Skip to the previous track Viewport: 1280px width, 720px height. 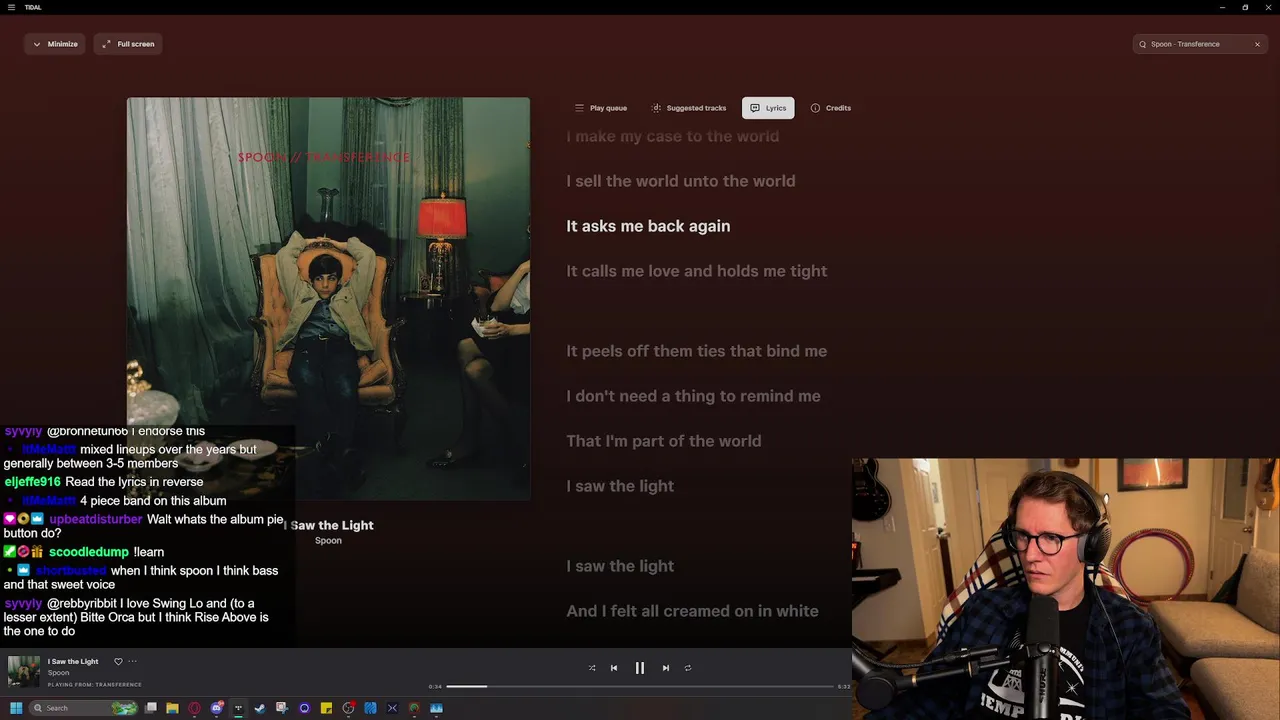click(614, 668)
